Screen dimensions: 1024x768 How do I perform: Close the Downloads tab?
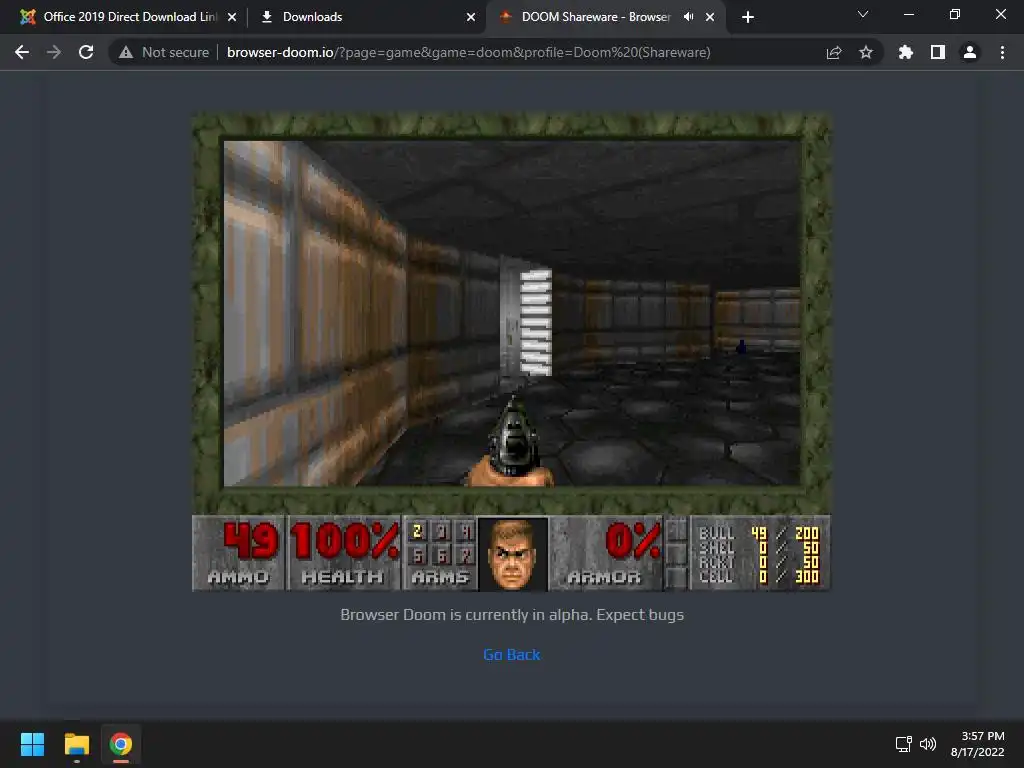471,17
